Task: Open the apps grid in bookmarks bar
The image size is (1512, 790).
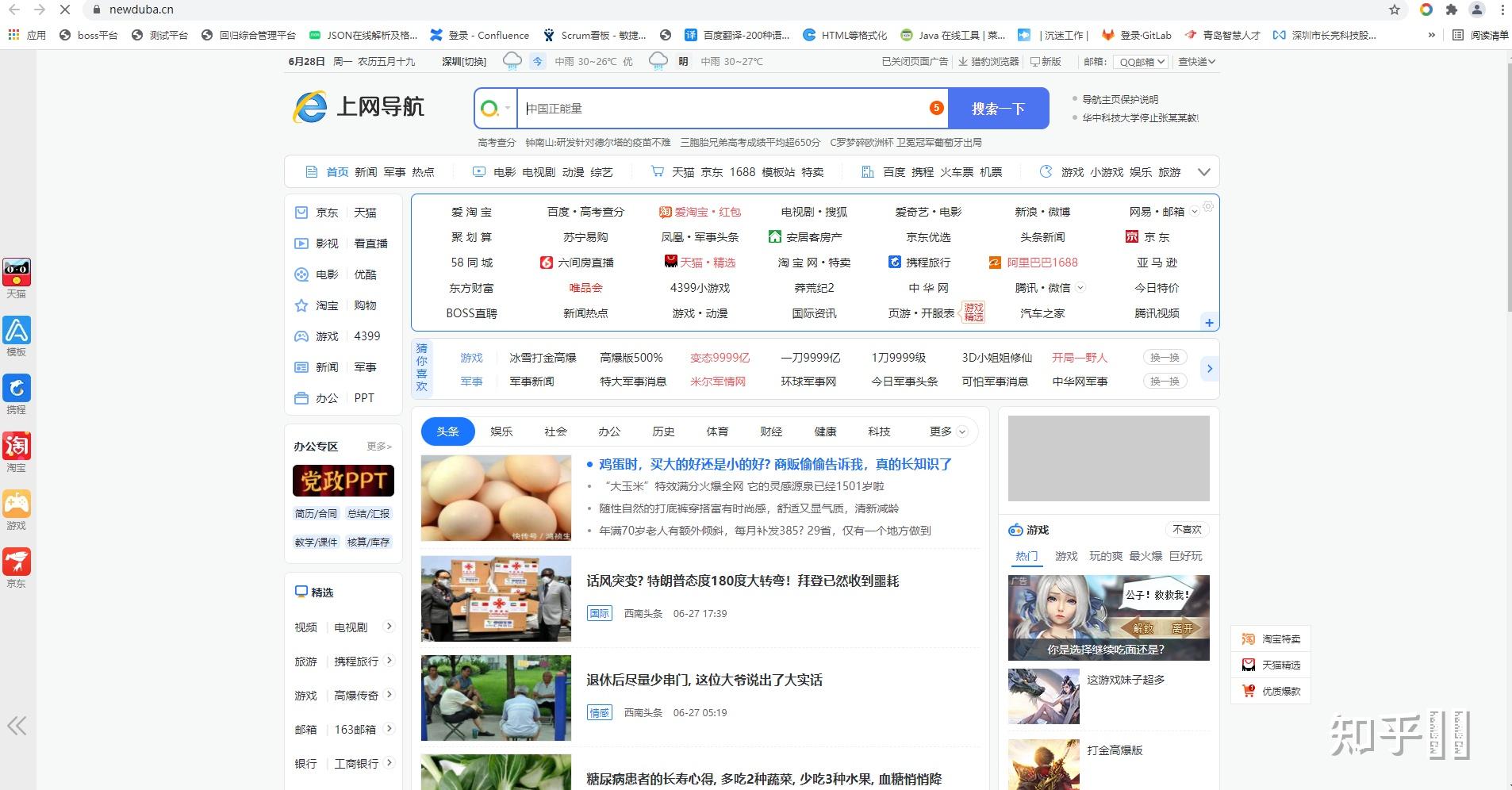Action: [x=13, y=35]
